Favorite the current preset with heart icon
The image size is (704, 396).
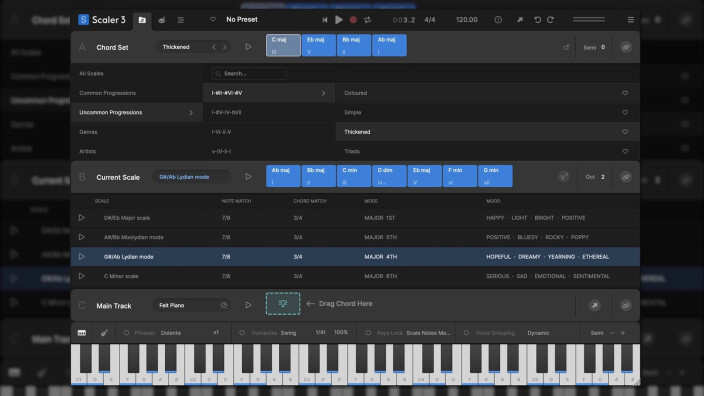pyautogui.click(x=213, y=19)
